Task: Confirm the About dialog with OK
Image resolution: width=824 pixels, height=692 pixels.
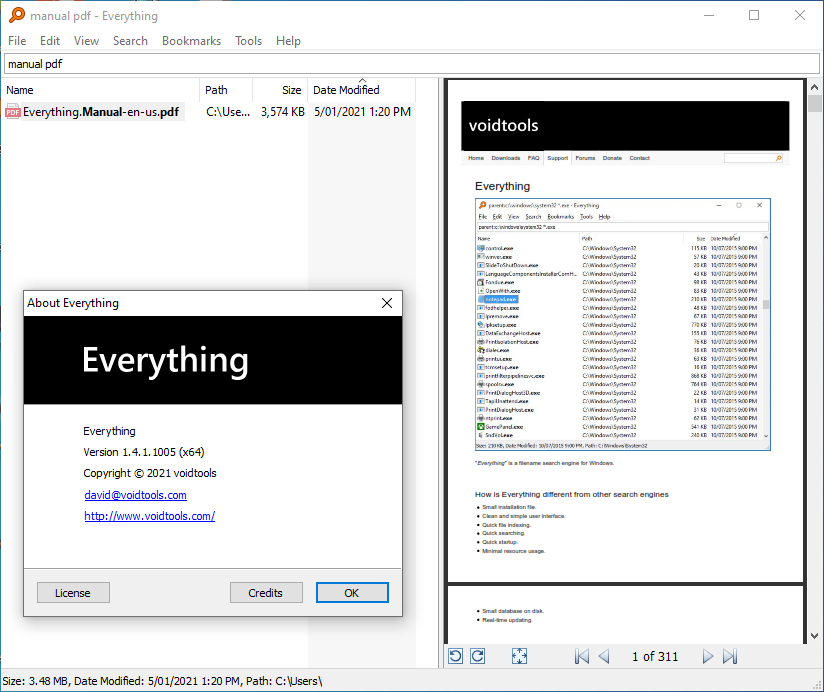Action: [352, 593]
